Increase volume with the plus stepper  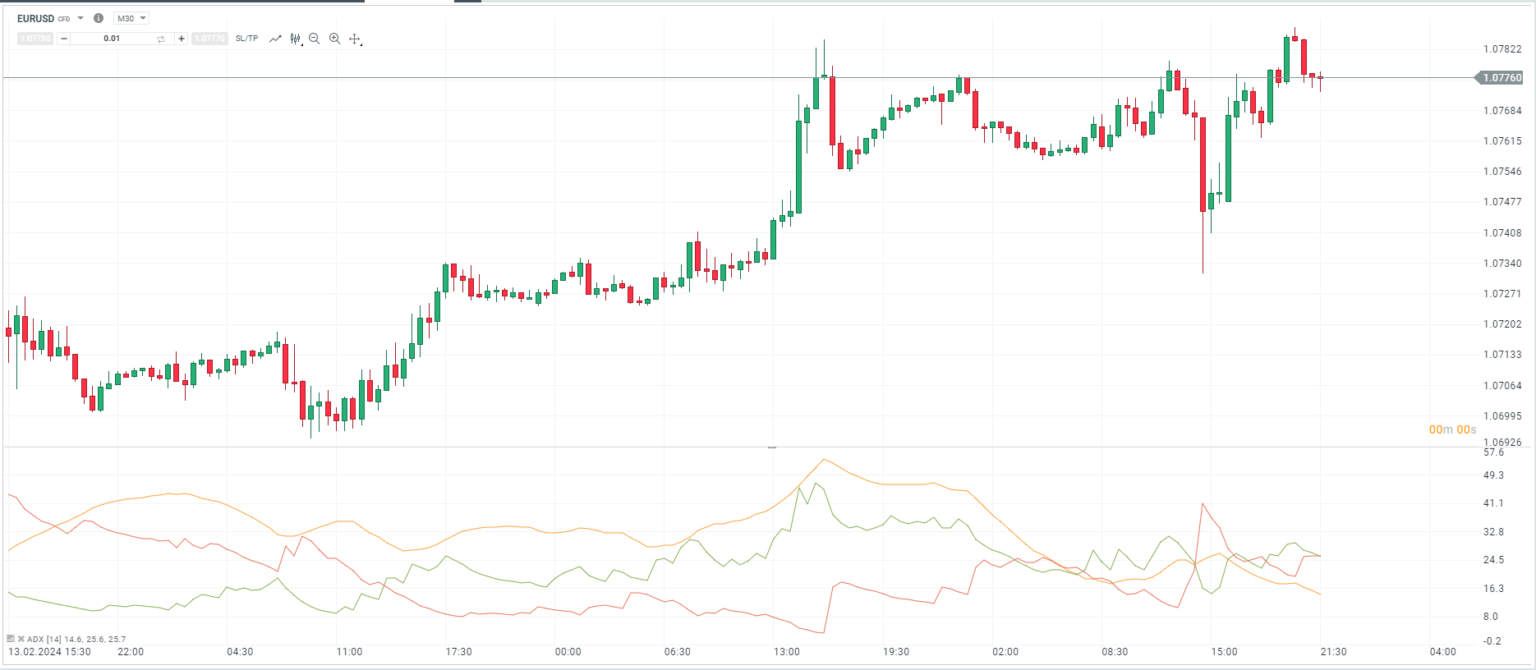point(181,38)
